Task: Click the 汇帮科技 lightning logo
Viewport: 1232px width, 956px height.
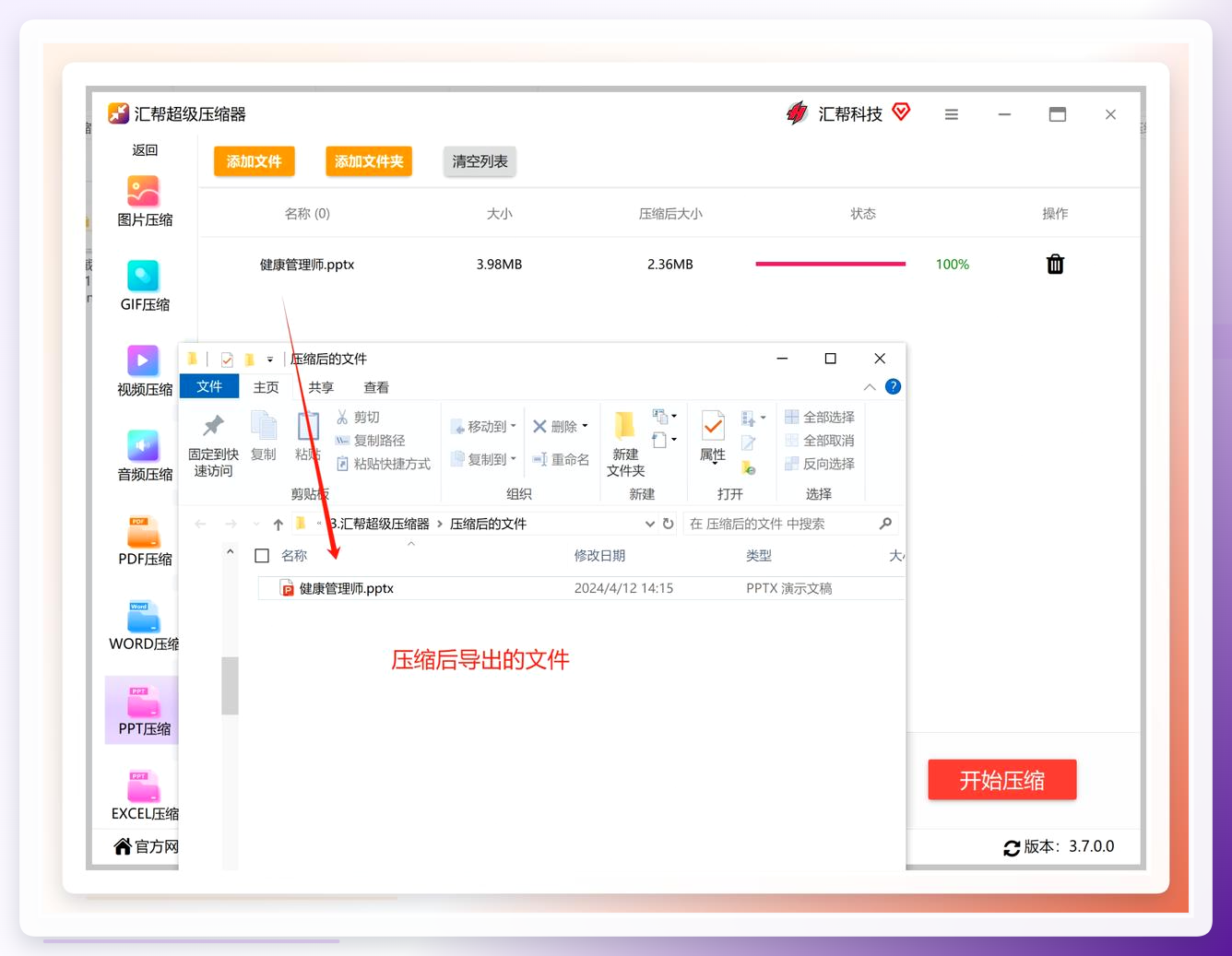Action: click(x=797, y=113)
